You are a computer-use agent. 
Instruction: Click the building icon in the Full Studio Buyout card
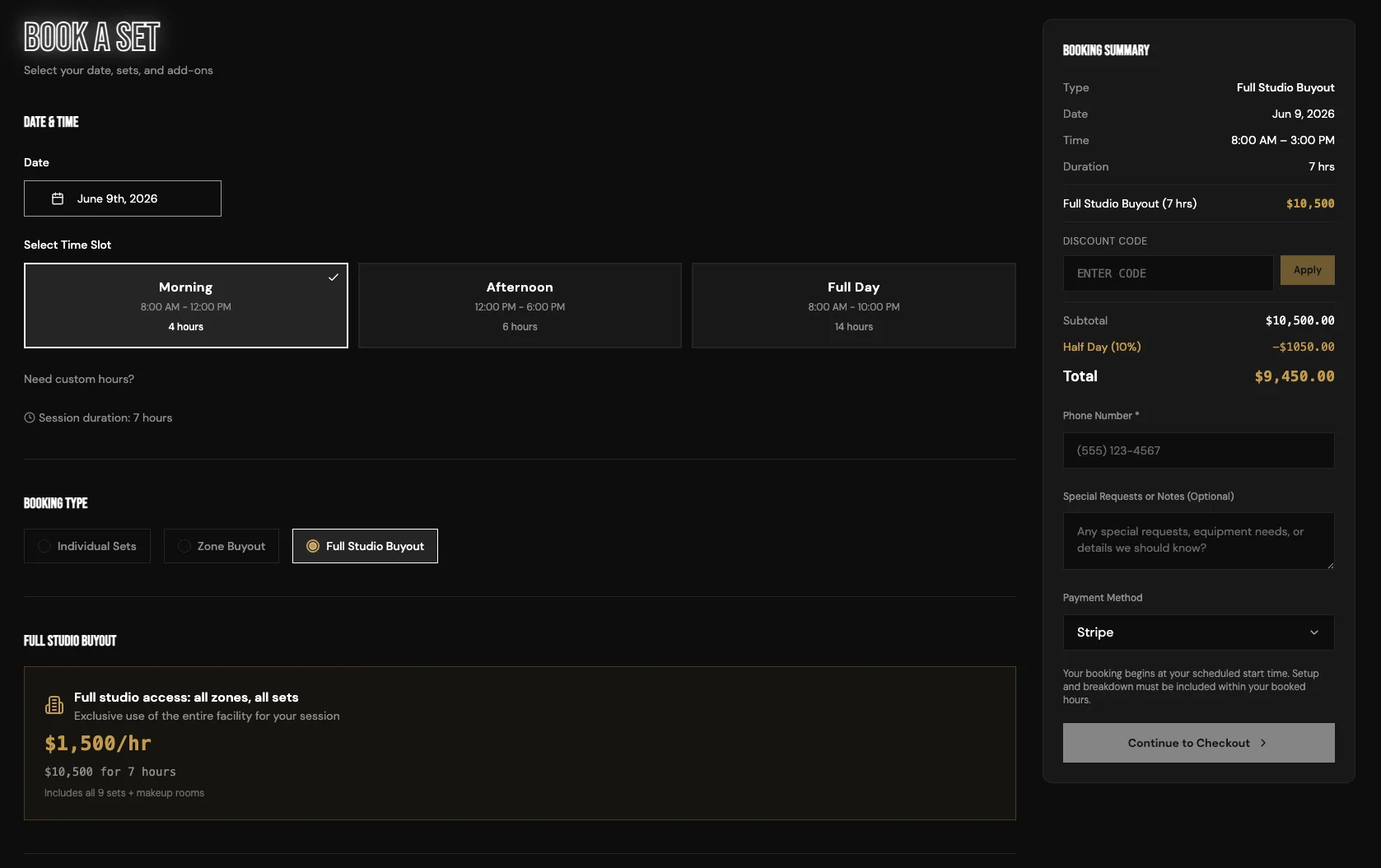(x=54, y=705)
